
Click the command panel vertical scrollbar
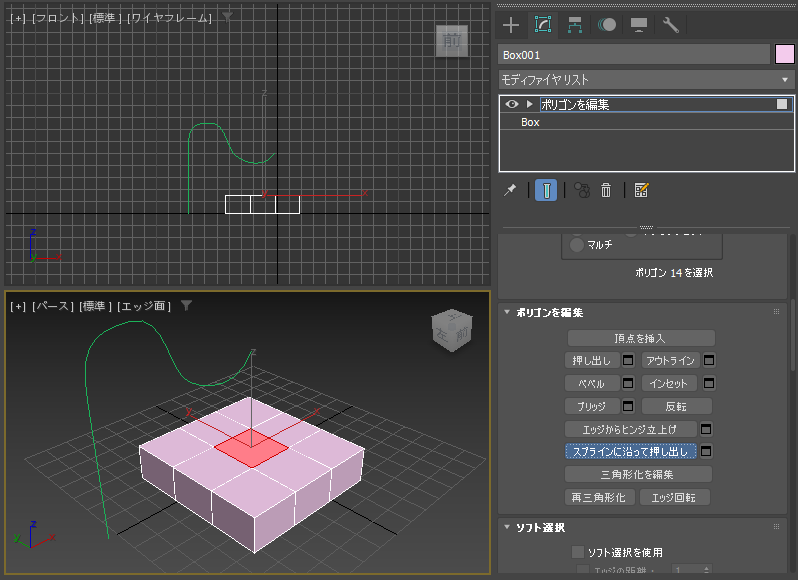click(x=793, y=336)
